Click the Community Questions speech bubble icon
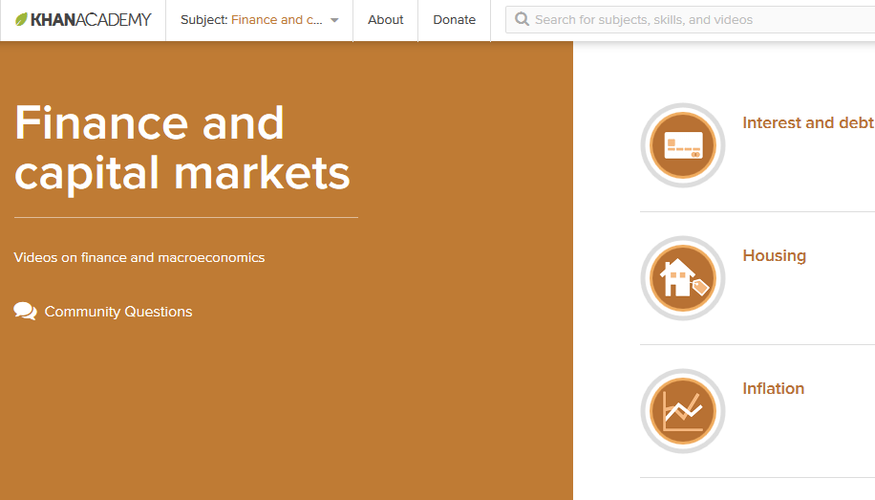The width and height of the screenshot is (875, 500). pyautogui.click(x=25, y=311)
